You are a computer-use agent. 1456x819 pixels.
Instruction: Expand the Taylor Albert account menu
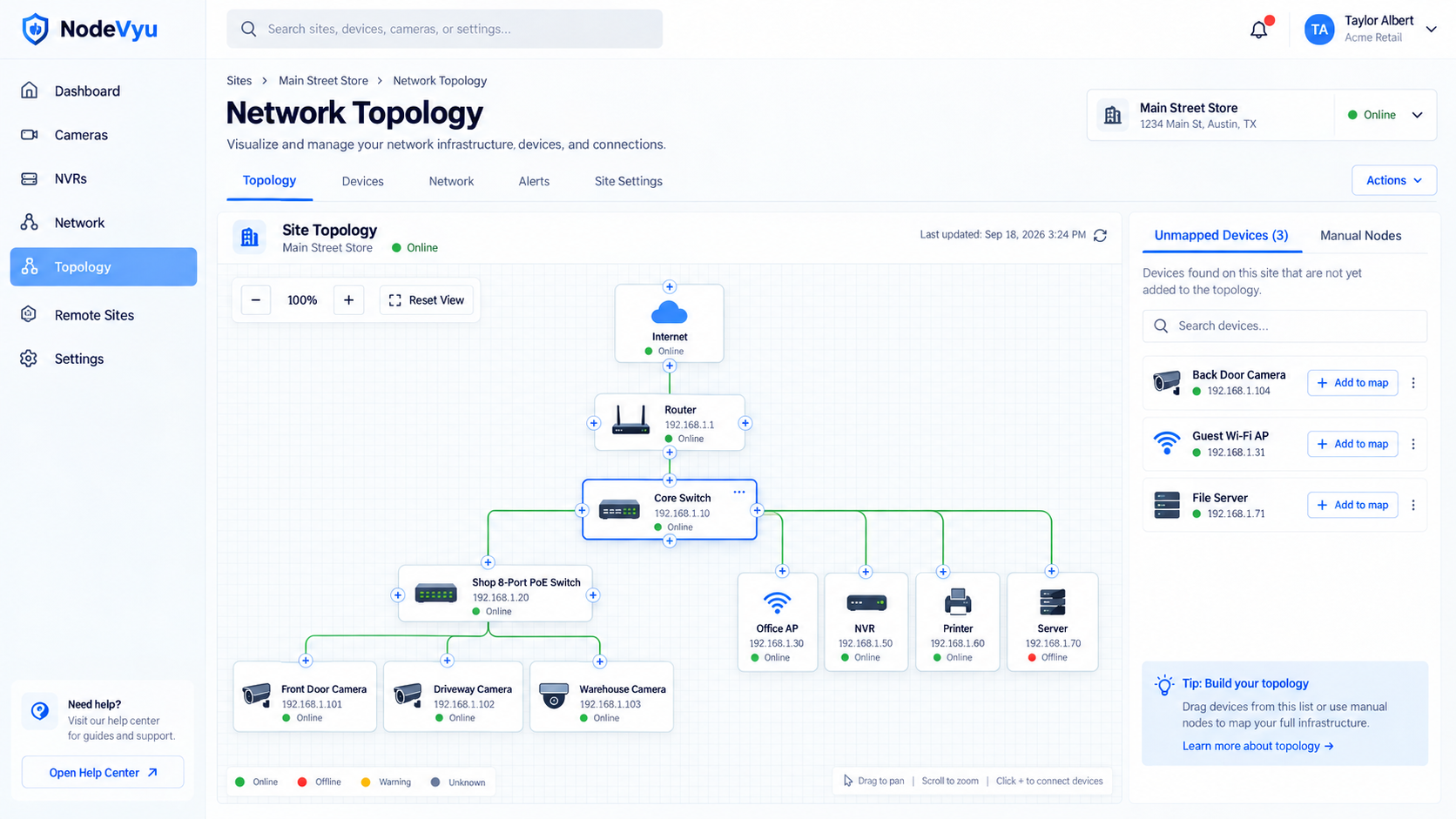(x=1431, y=30)
